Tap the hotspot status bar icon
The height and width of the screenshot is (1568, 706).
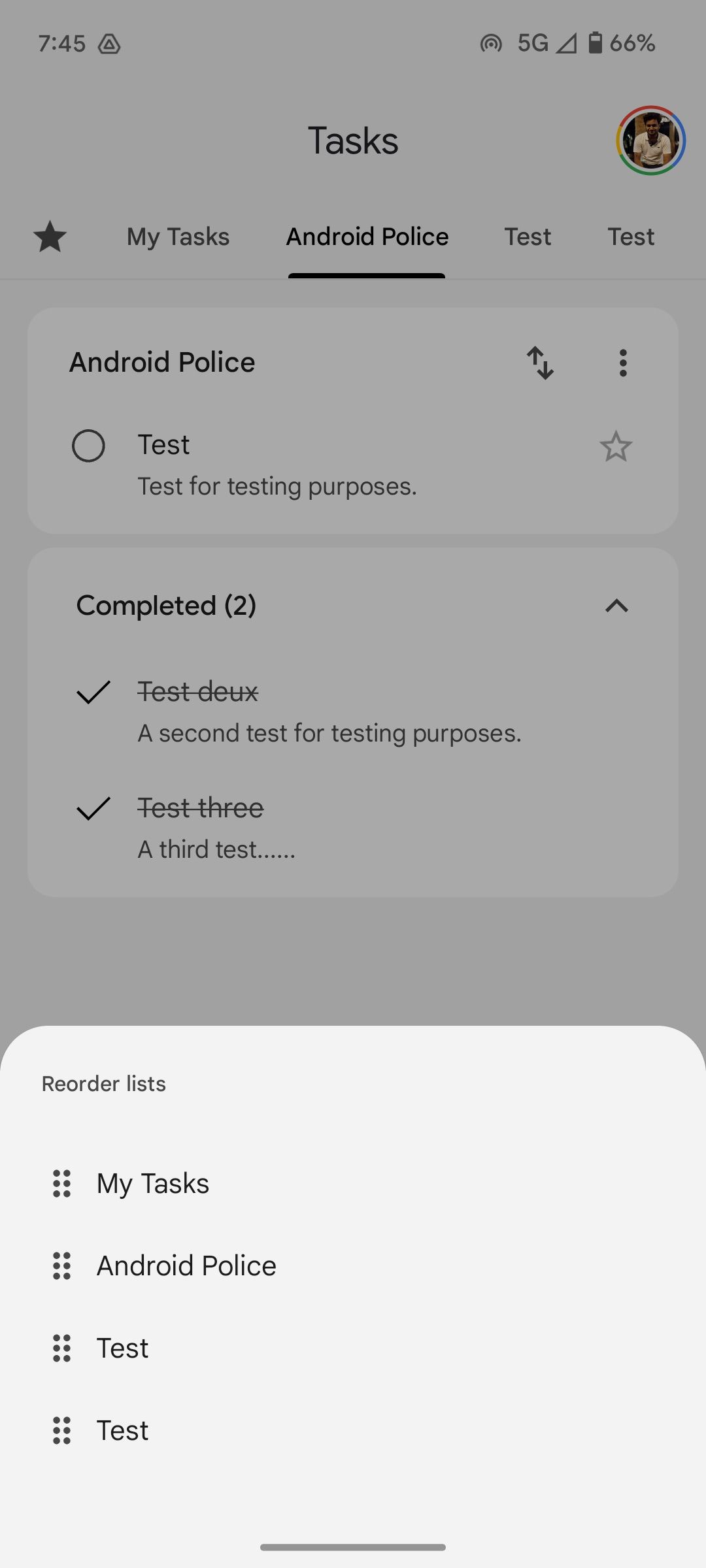click(x=491, y=44)
